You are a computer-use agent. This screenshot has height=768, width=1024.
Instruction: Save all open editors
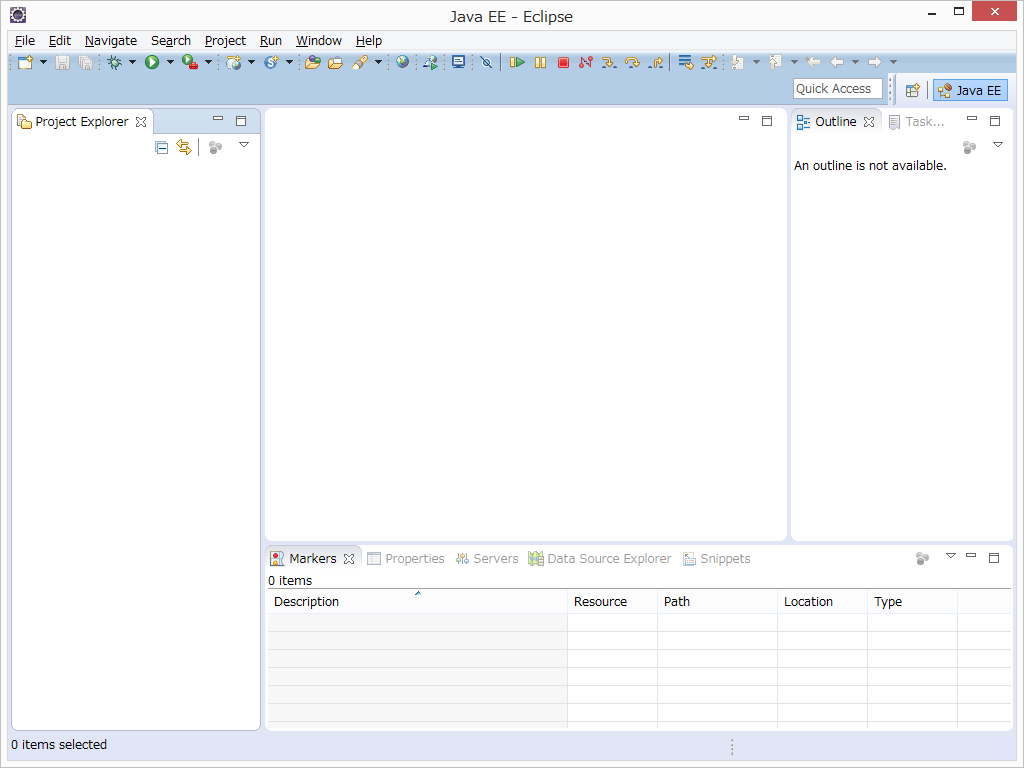[x=86, y=62]
